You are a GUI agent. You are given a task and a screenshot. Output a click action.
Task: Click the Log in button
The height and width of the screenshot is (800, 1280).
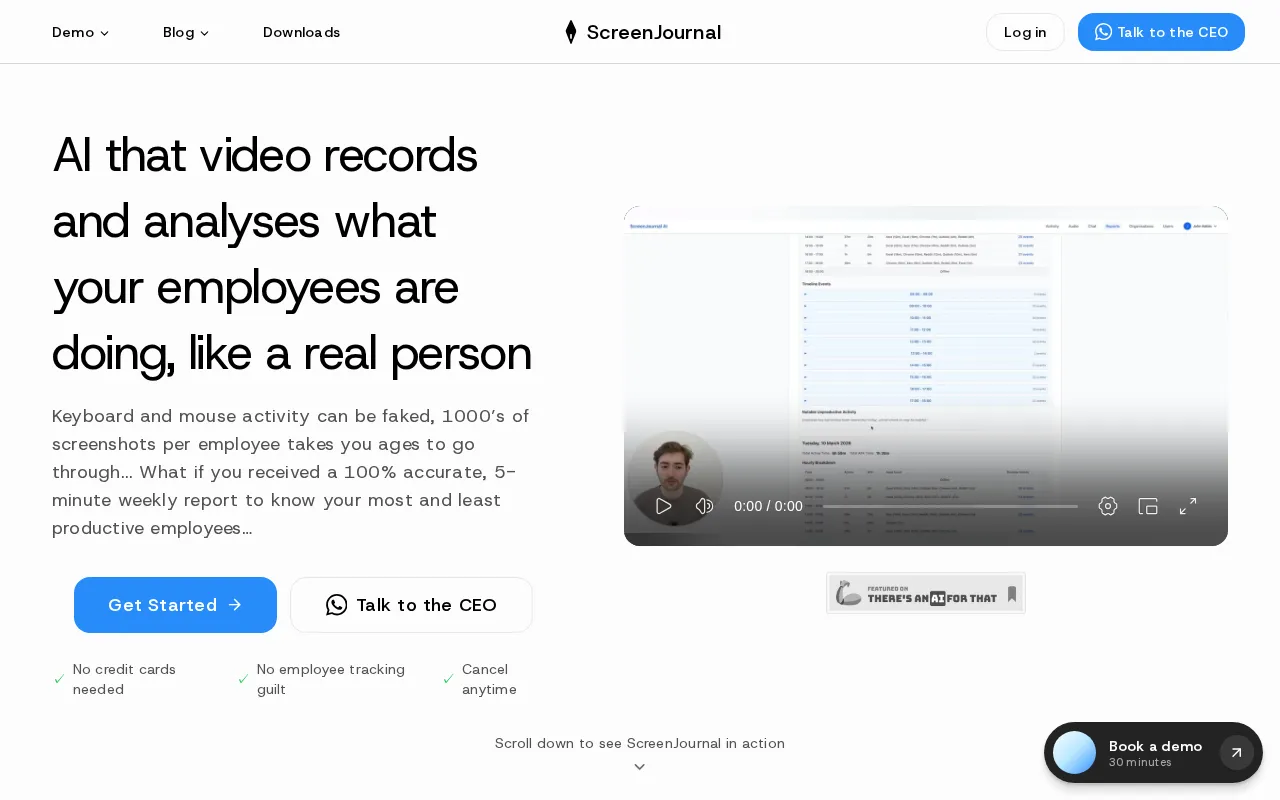coord(1025,32)
